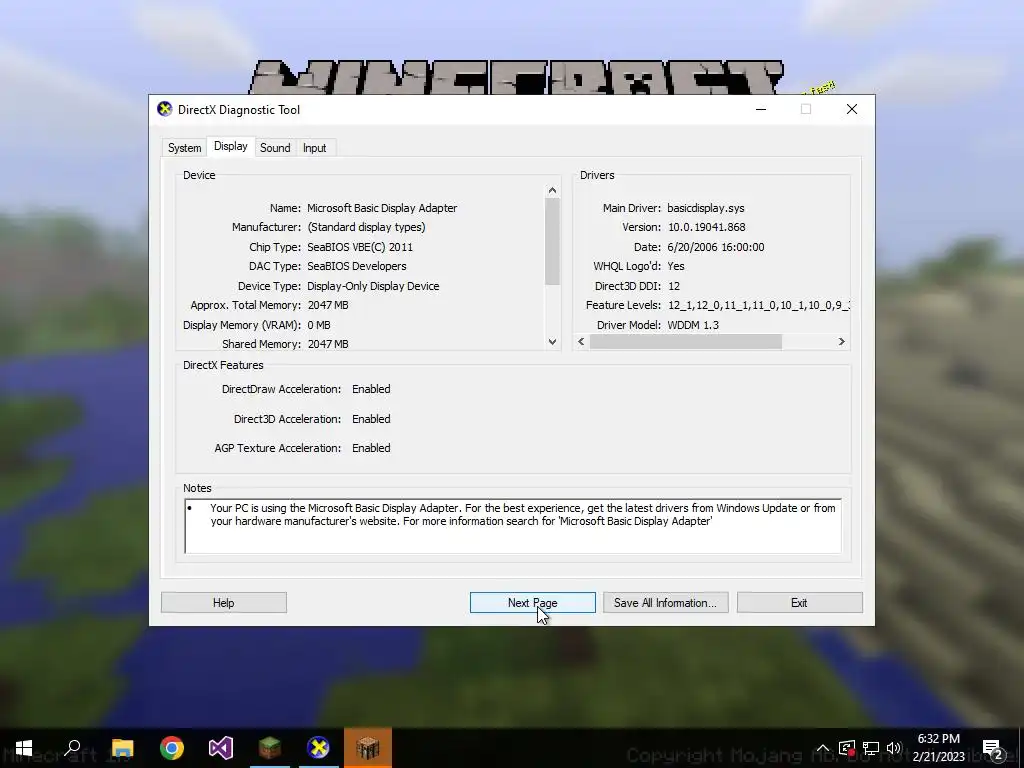1024x768 pixels.
Task: Click the Notes text box
Action: [513, 526]
